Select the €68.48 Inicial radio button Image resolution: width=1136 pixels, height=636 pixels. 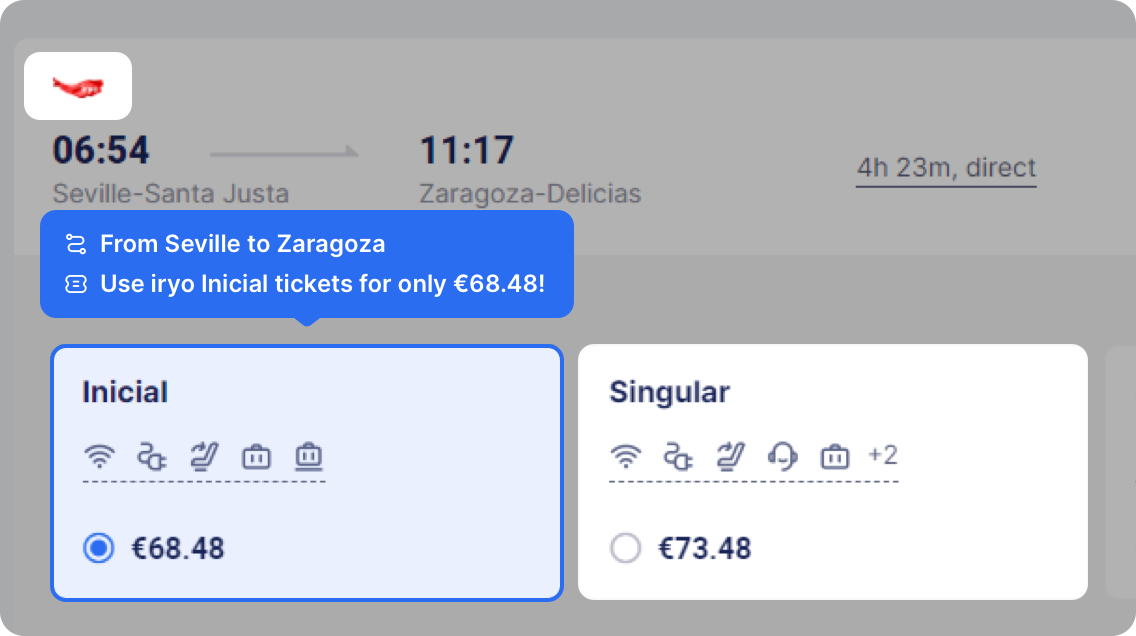click(x=99, y=548)
